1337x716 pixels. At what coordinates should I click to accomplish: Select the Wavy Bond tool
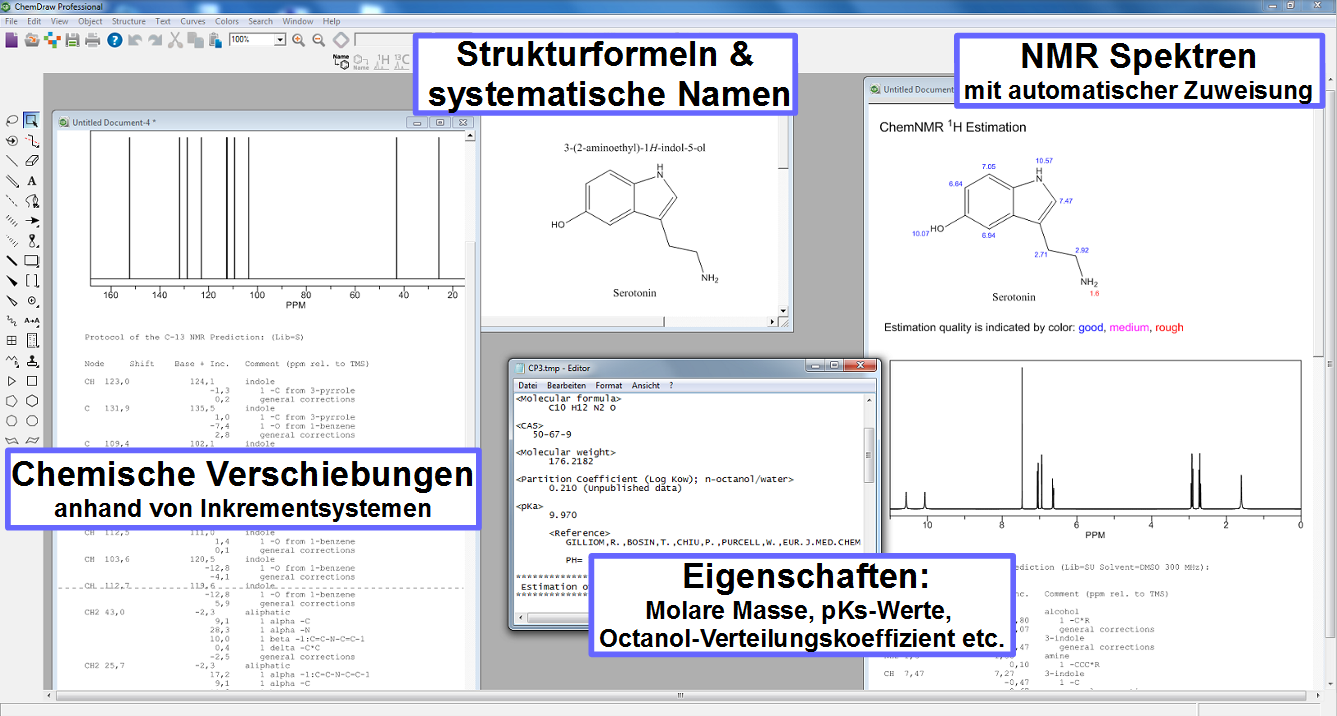[12, 321]
